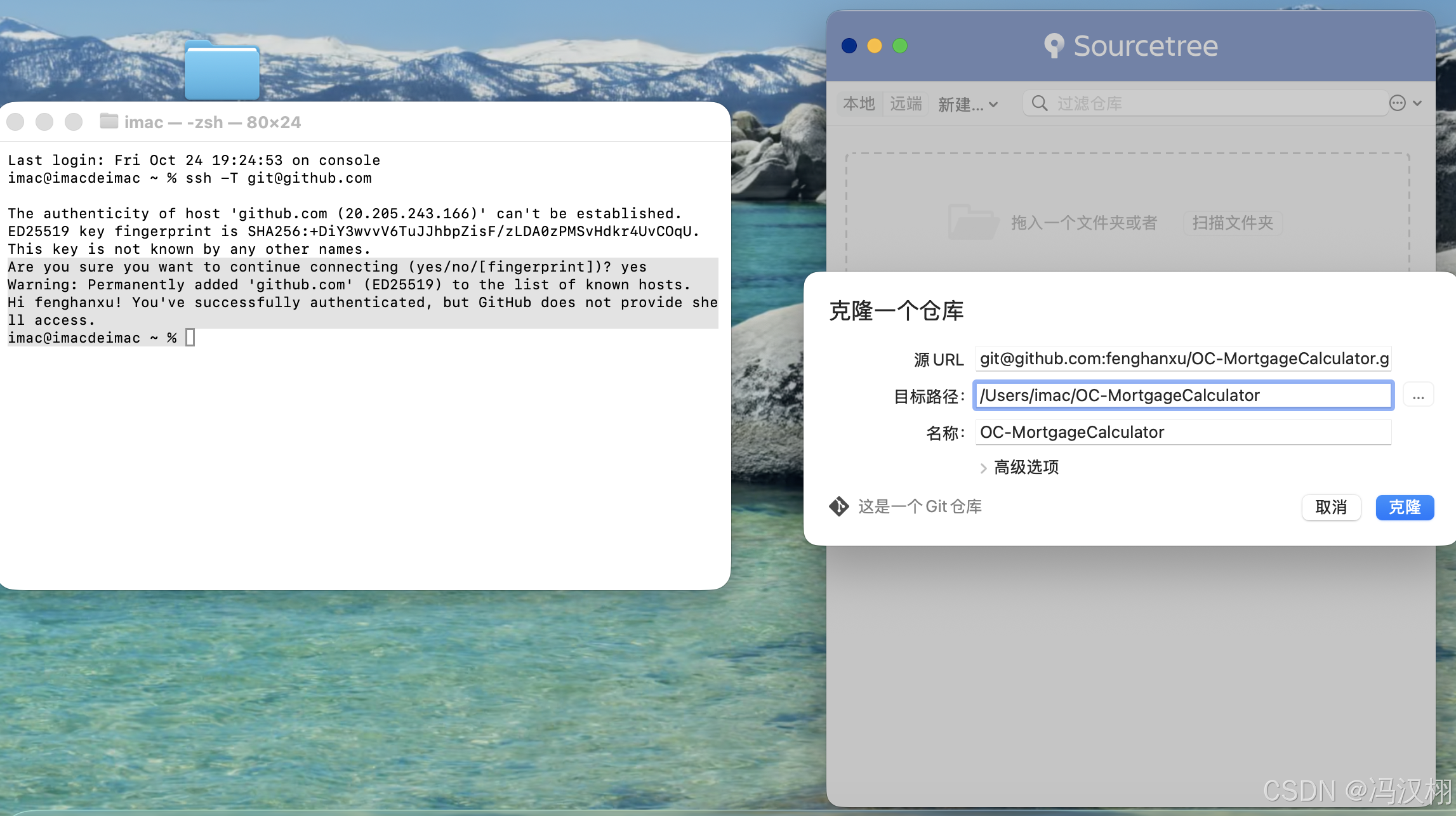The height and width of the screenshot is (816, 1456).
Task: Click the 扫描文件夹 scan folder button
Action: point(1233,223)
